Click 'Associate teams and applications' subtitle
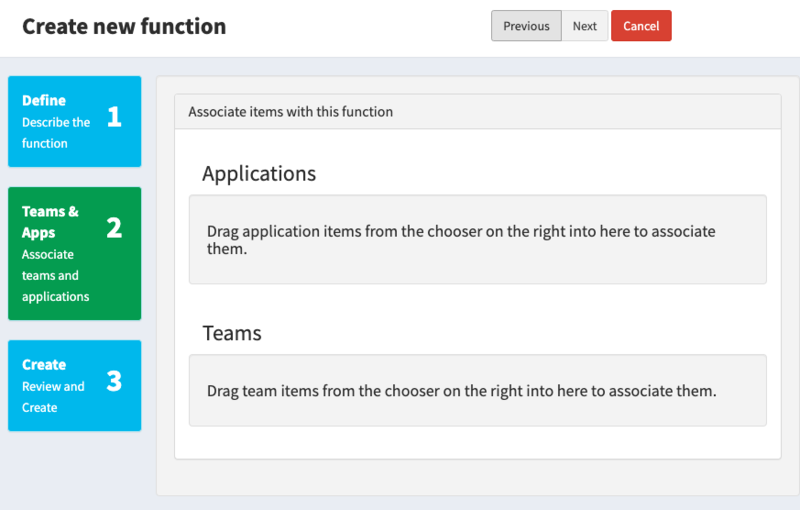The height and width of the screenshot is (510, 800). (55, 275)
